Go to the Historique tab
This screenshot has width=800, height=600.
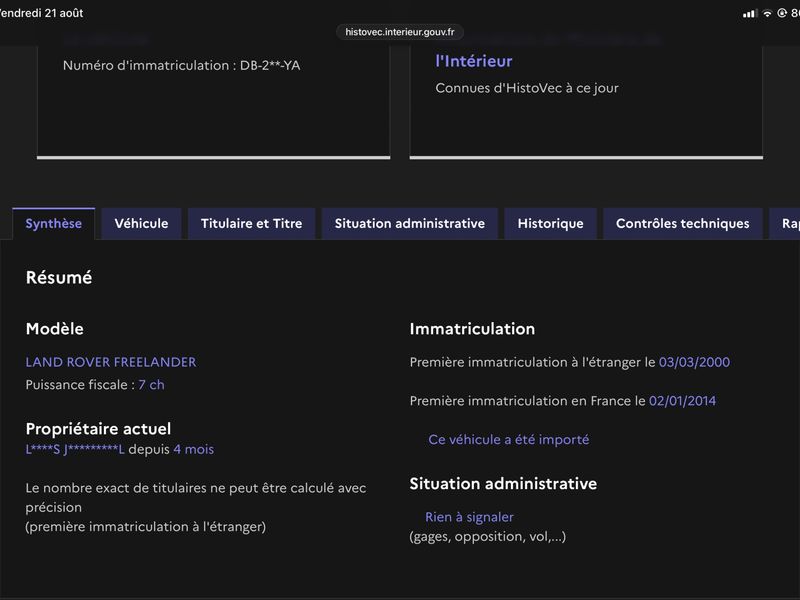(551, 223)
